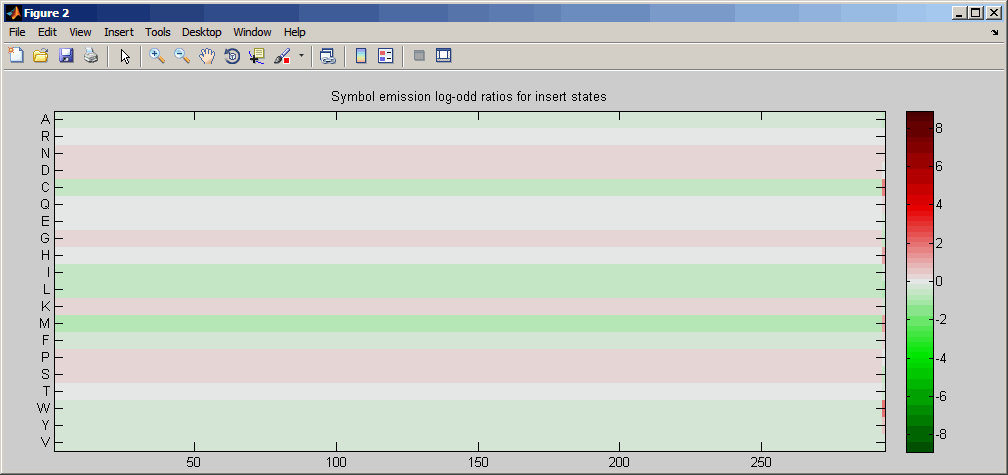The width and height of the screenshot is (1008, 475).
Task: Open a file with the folder icon
Action: [40, 56]
